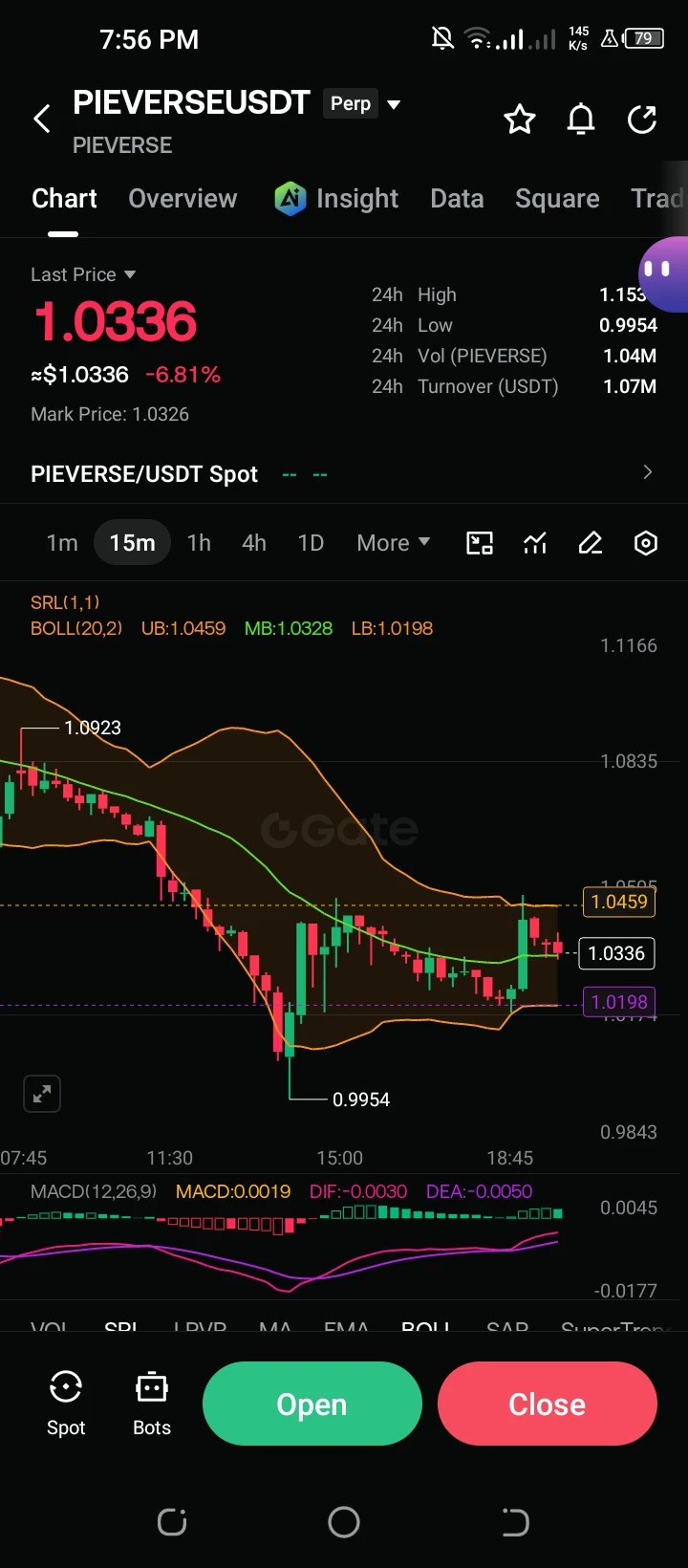The image size is (688, 1568).
Task: Tap the UB:1.0459 Bollinger value
Action: 183,628
